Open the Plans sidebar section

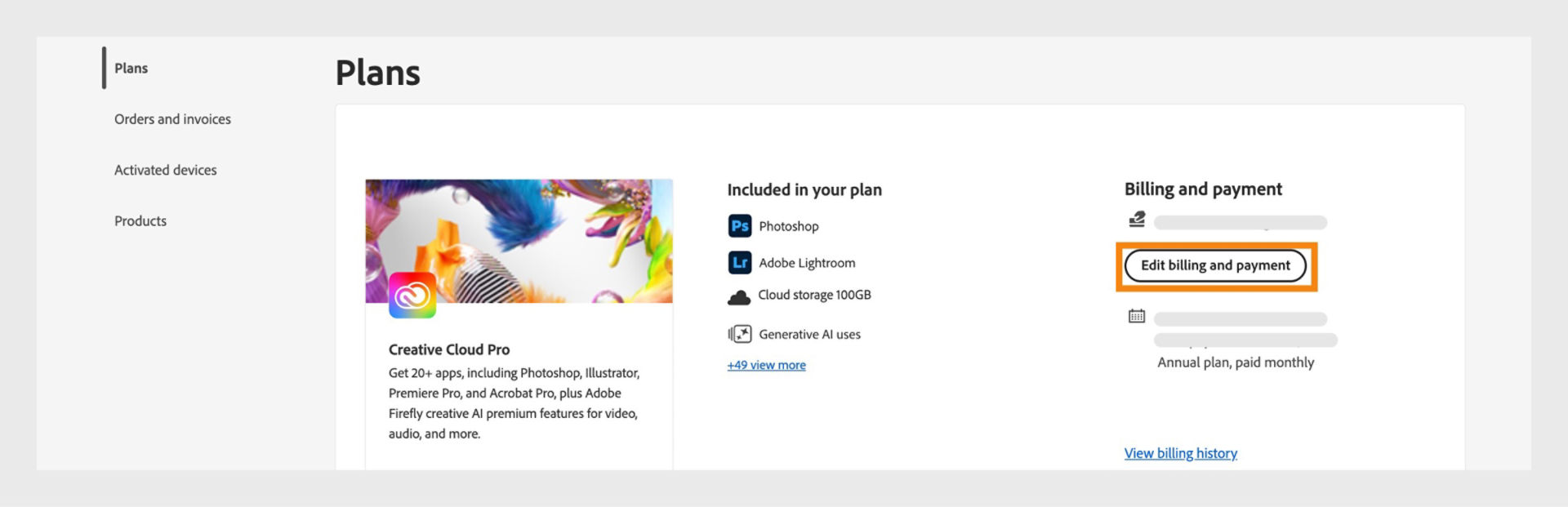click(131, 69)
